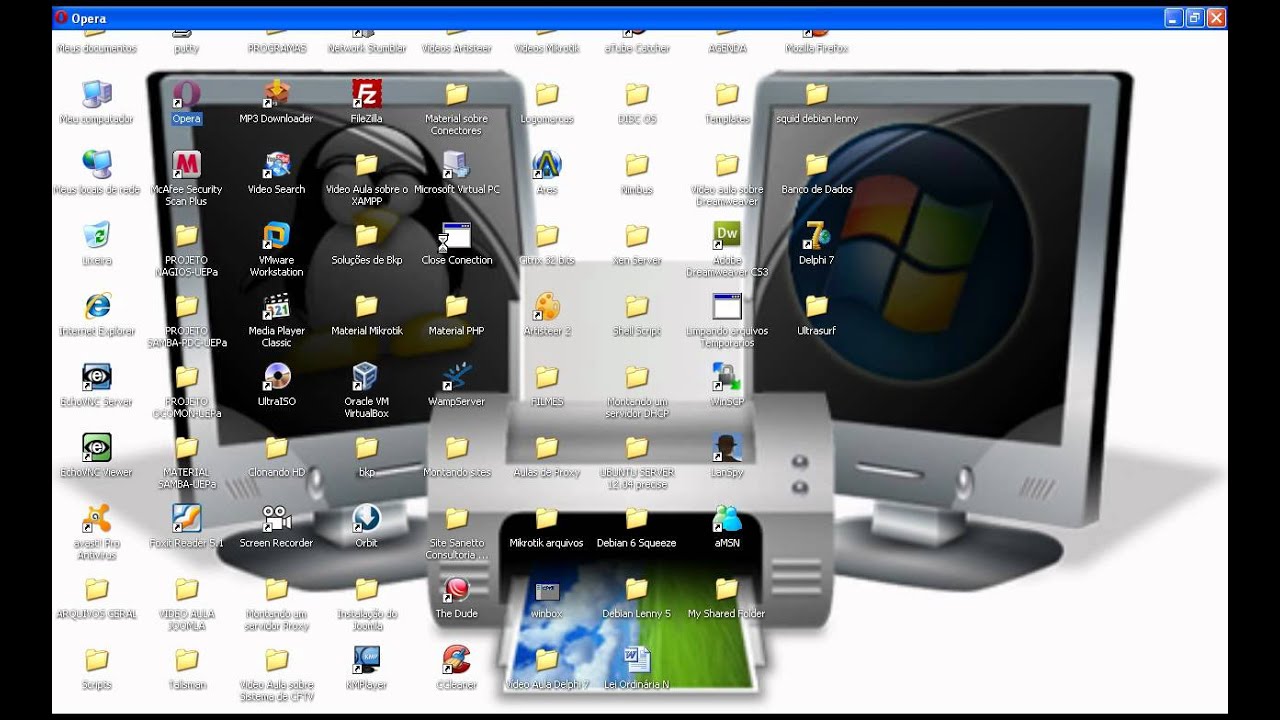The height and width of the screenshot is (720, 1280).
Task: Open Soluções de Bkp folder
Action: tap(367, 236)
